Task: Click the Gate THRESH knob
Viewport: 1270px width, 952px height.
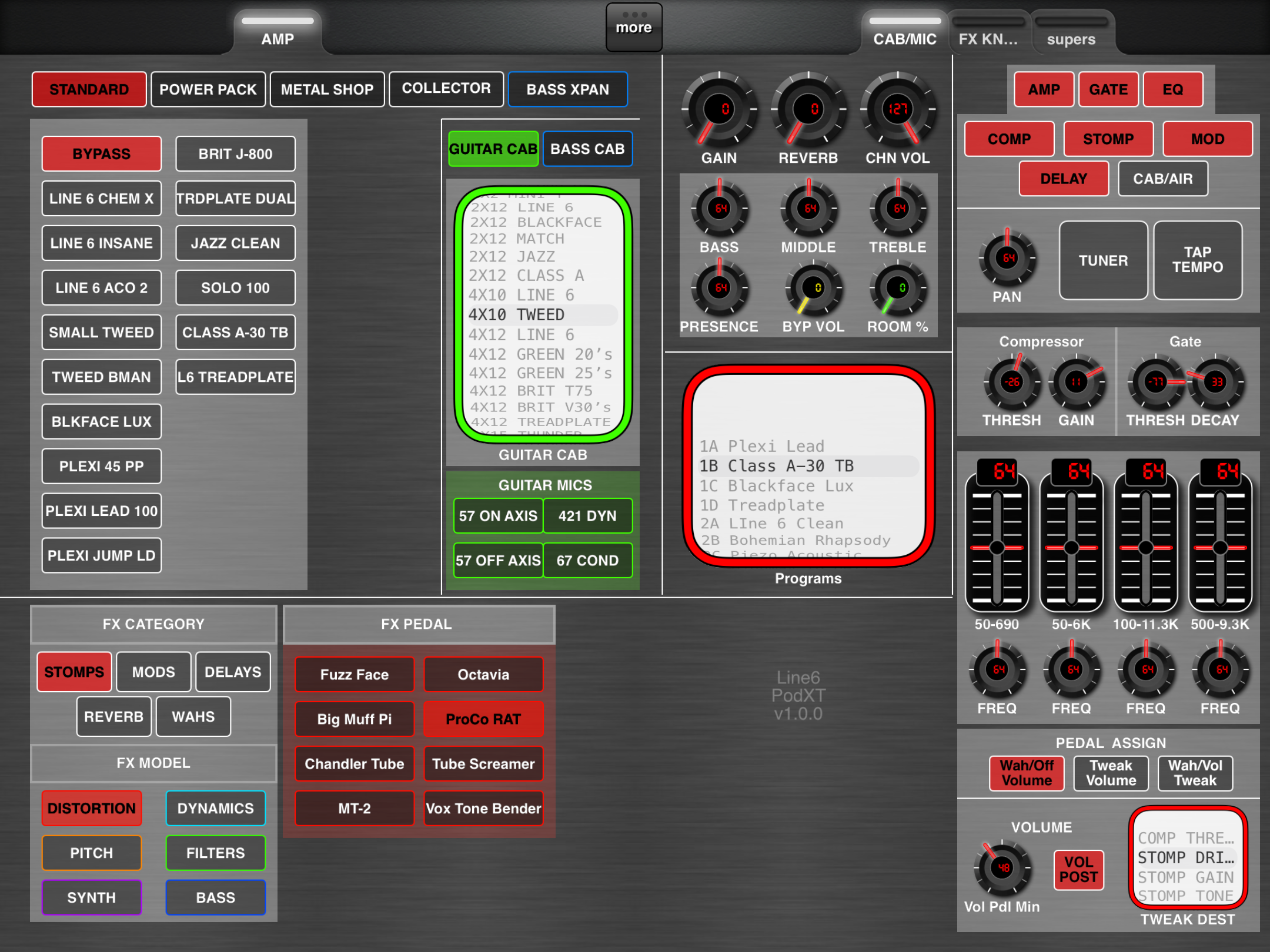Action: coord(1155,382)
